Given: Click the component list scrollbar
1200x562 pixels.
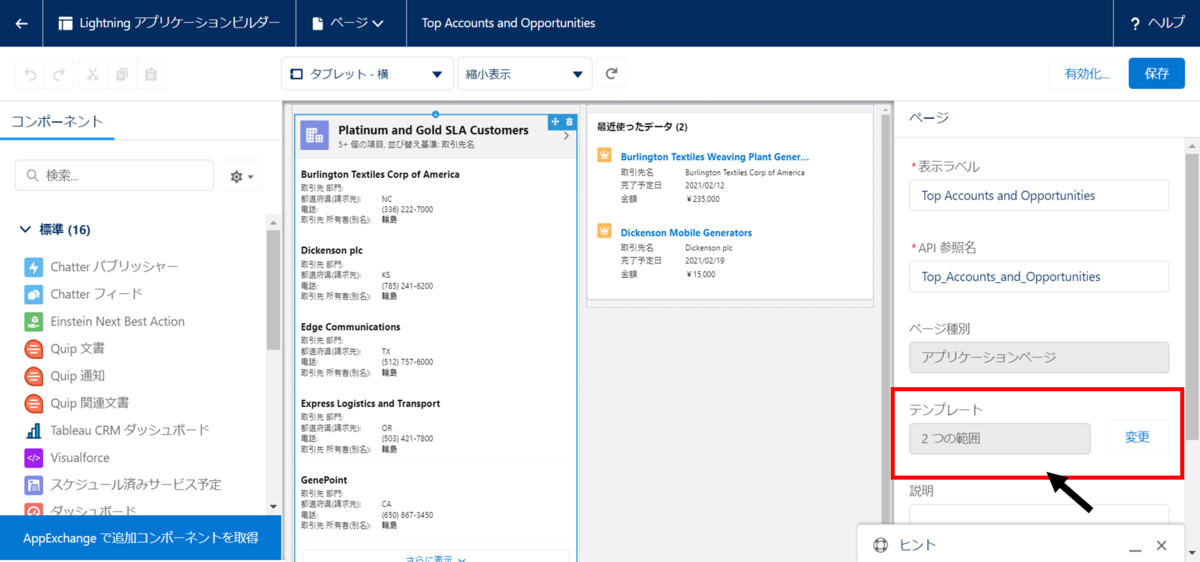Looking at the screenshot, I should (273, 290).
